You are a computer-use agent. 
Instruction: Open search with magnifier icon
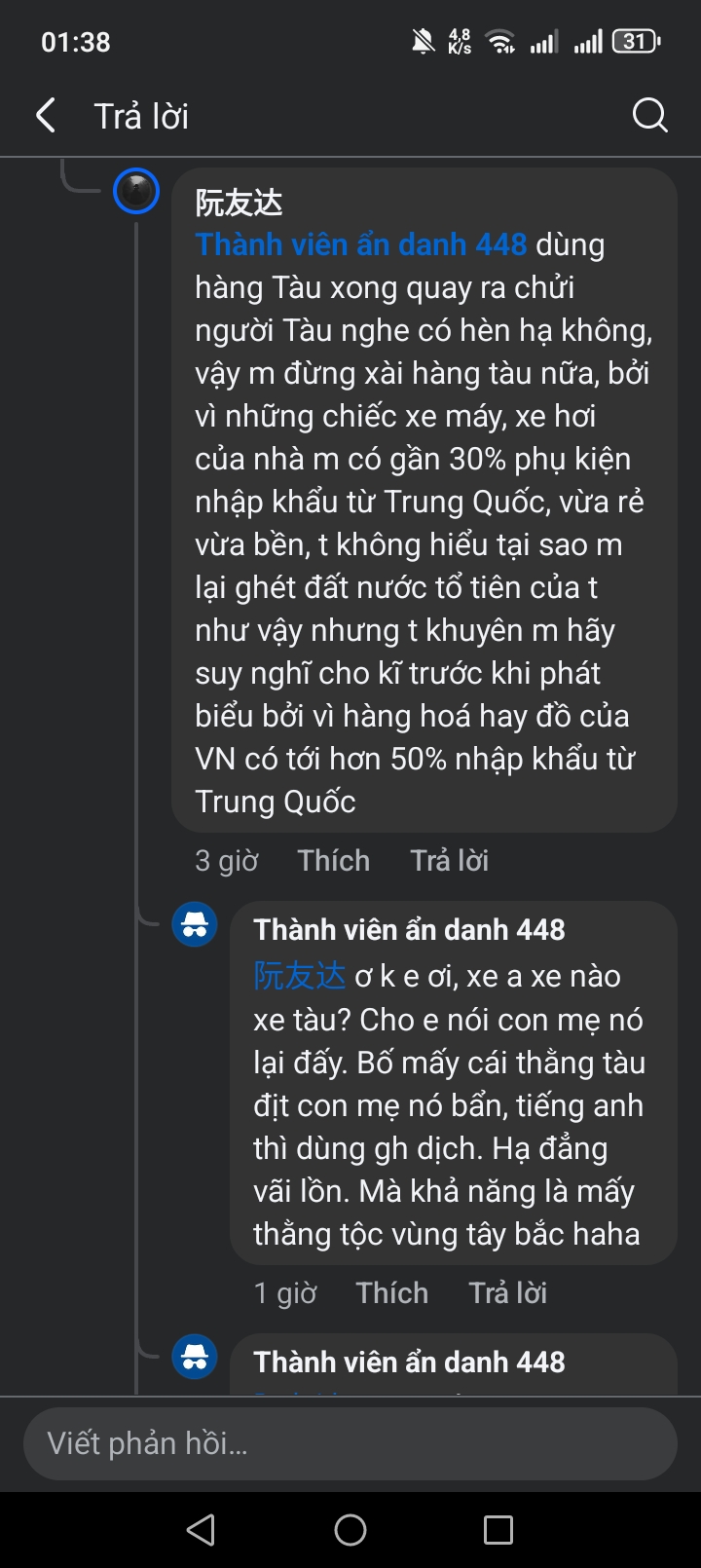coord(649,116)
